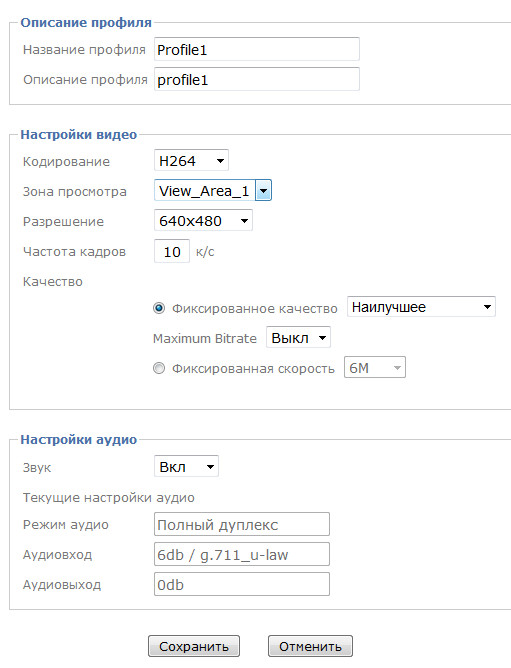Open the 6M bitrate dropdown

tap(375, 367)
